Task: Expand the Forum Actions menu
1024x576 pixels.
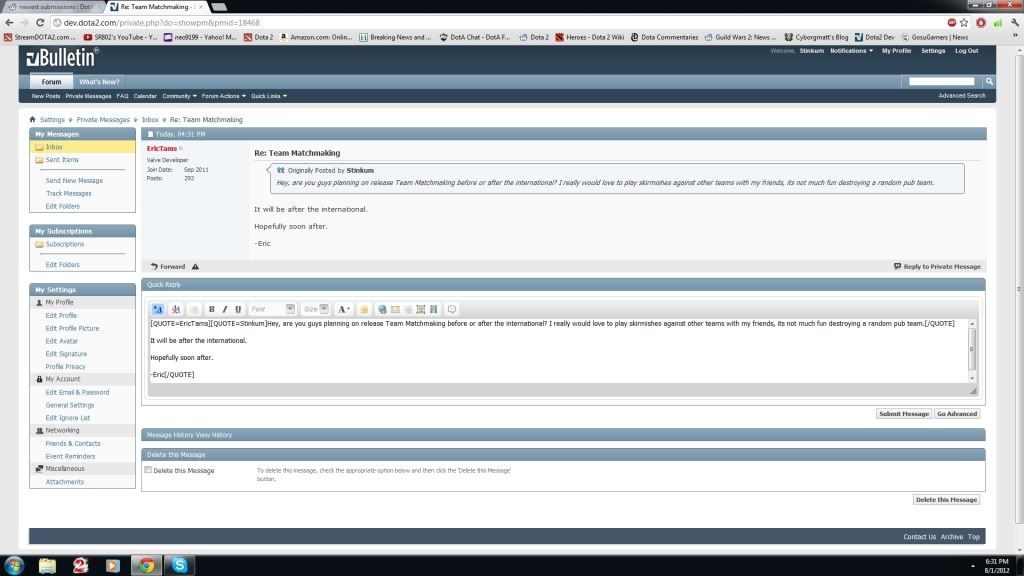Action: (x=220, y=96)
